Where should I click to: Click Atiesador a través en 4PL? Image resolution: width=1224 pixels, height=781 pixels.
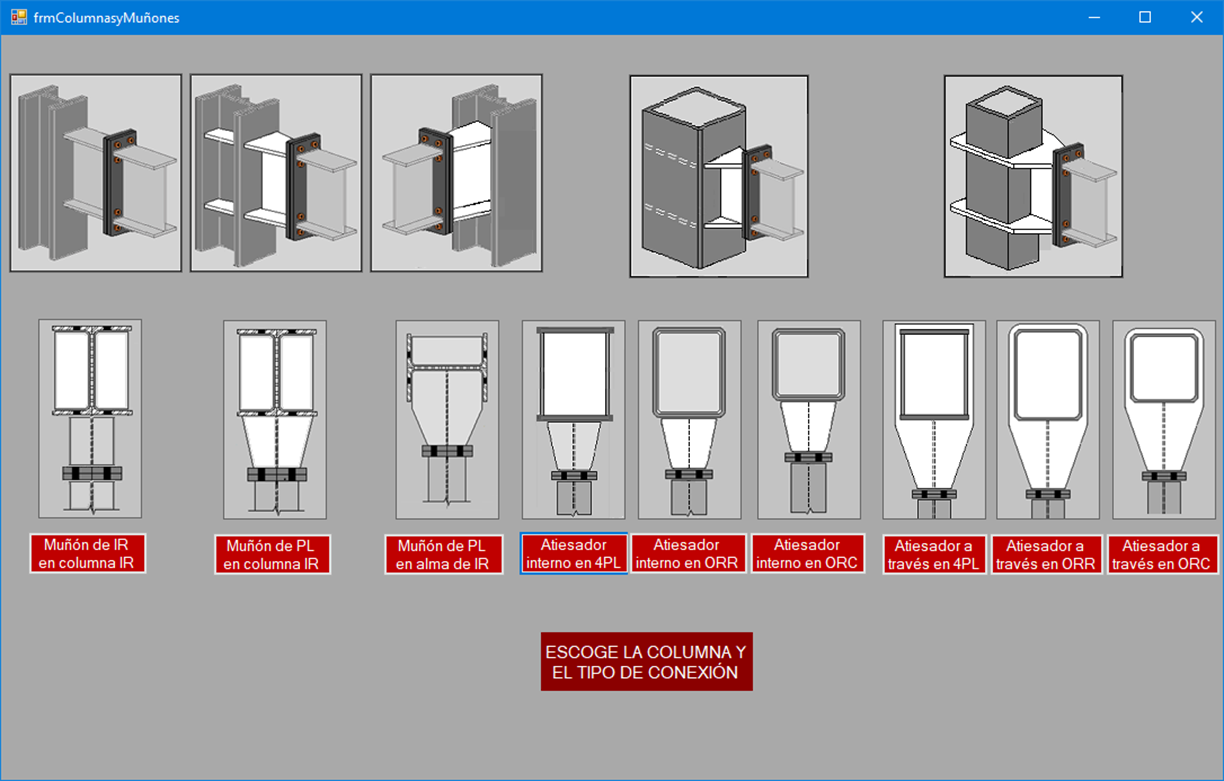click(x=934, y=555)
